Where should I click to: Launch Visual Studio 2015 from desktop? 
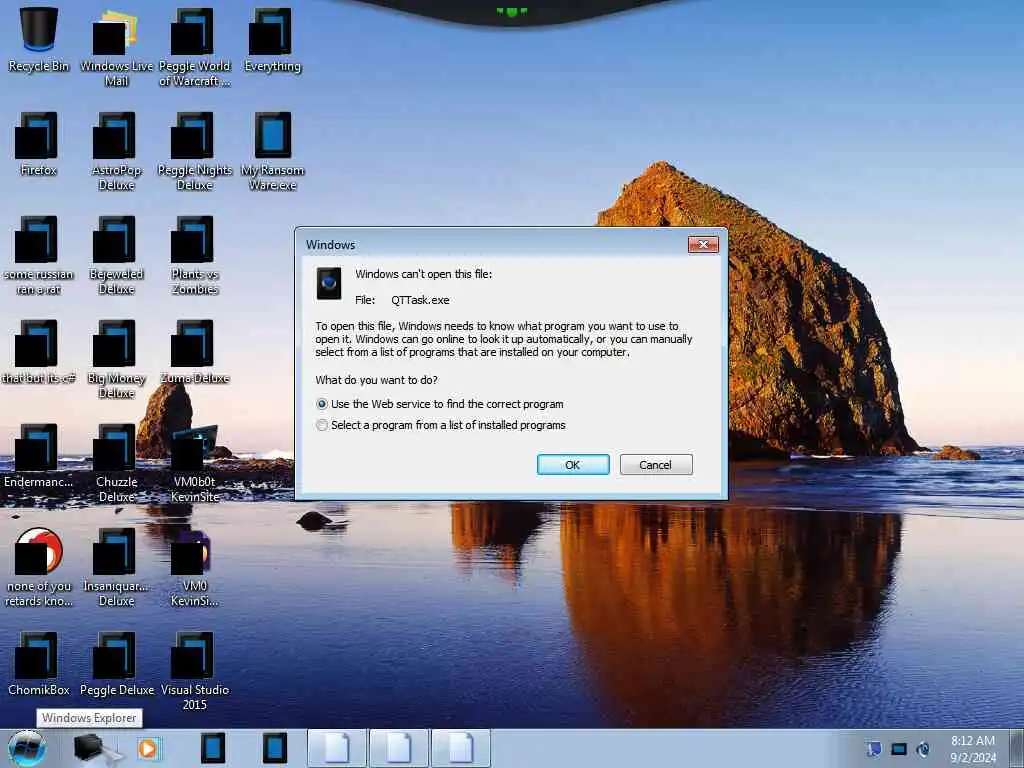pos(195,671)
